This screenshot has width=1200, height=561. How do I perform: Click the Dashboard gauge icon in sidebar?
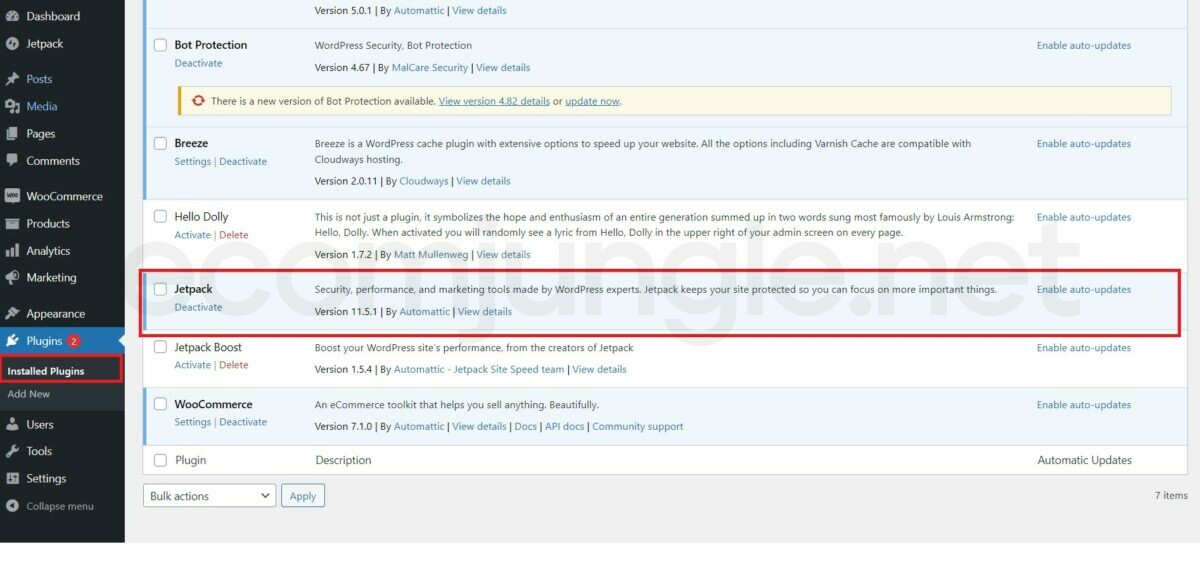pos(12,17)
